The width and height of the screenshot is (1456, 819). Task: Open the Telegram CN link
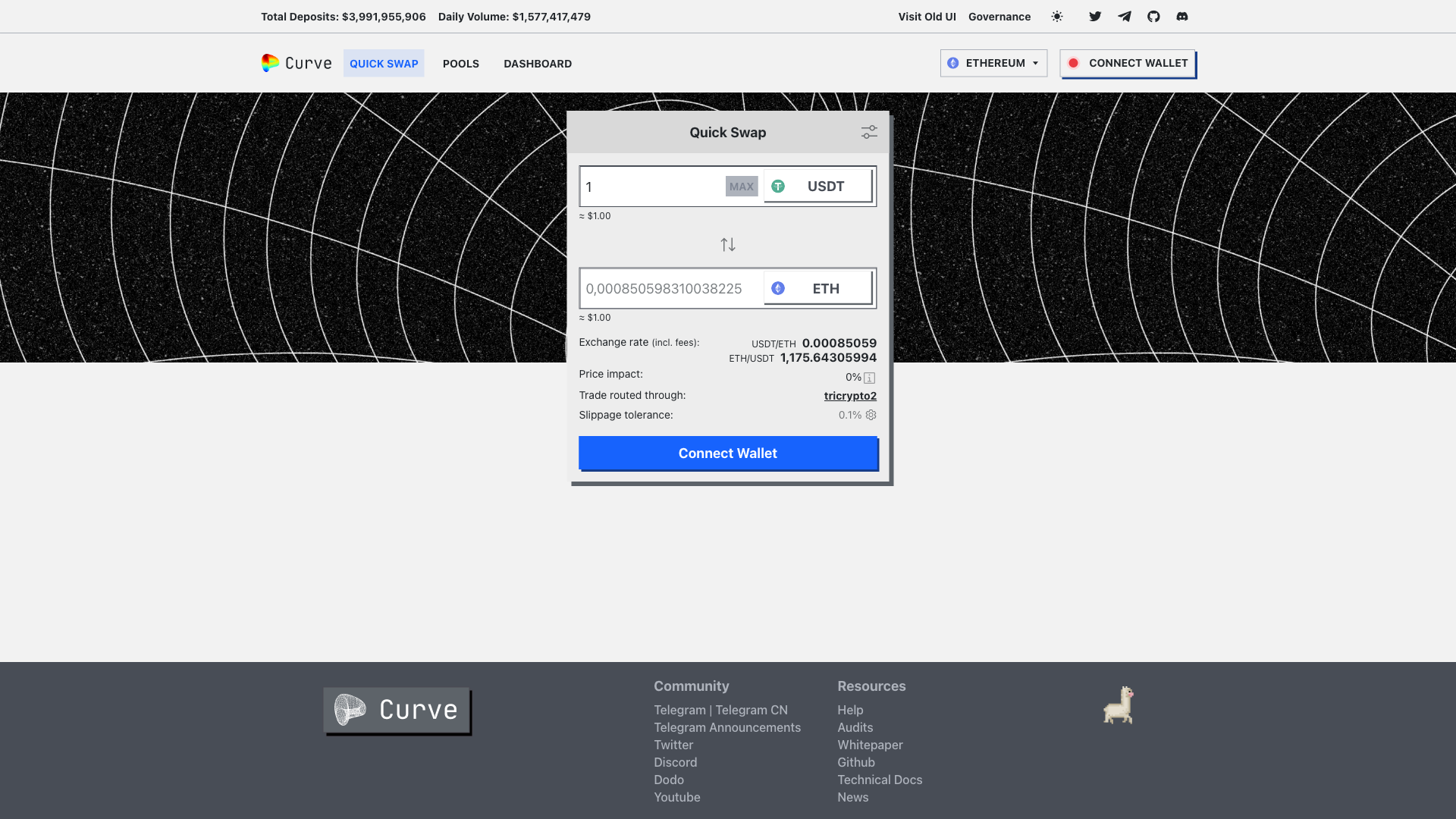click(x=752, y=710)
